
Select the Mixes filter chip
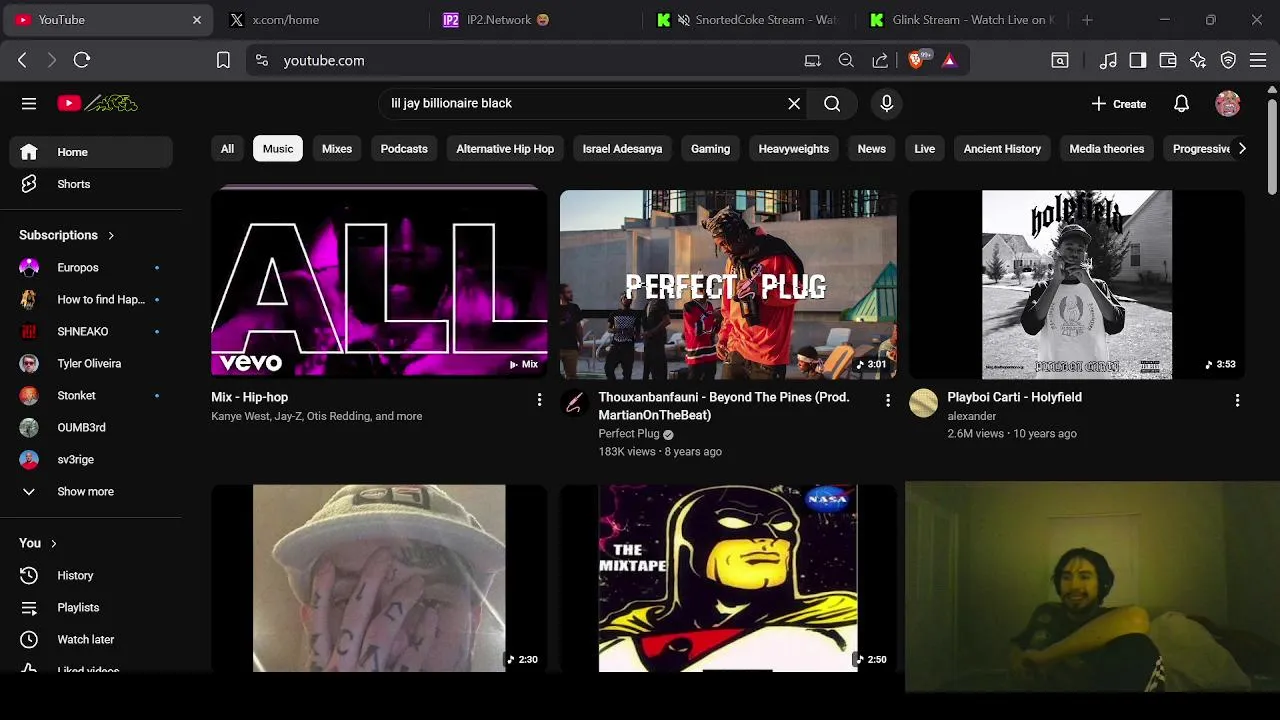[337, 149]
